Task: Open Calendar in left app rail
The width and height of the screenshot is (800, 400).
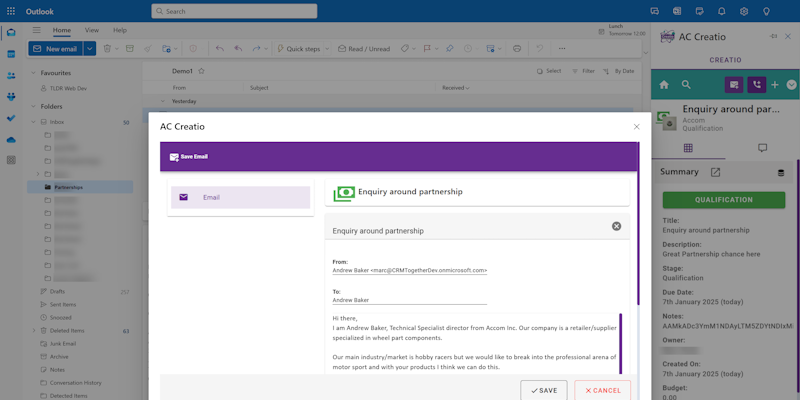Action: tap(11, 54)
